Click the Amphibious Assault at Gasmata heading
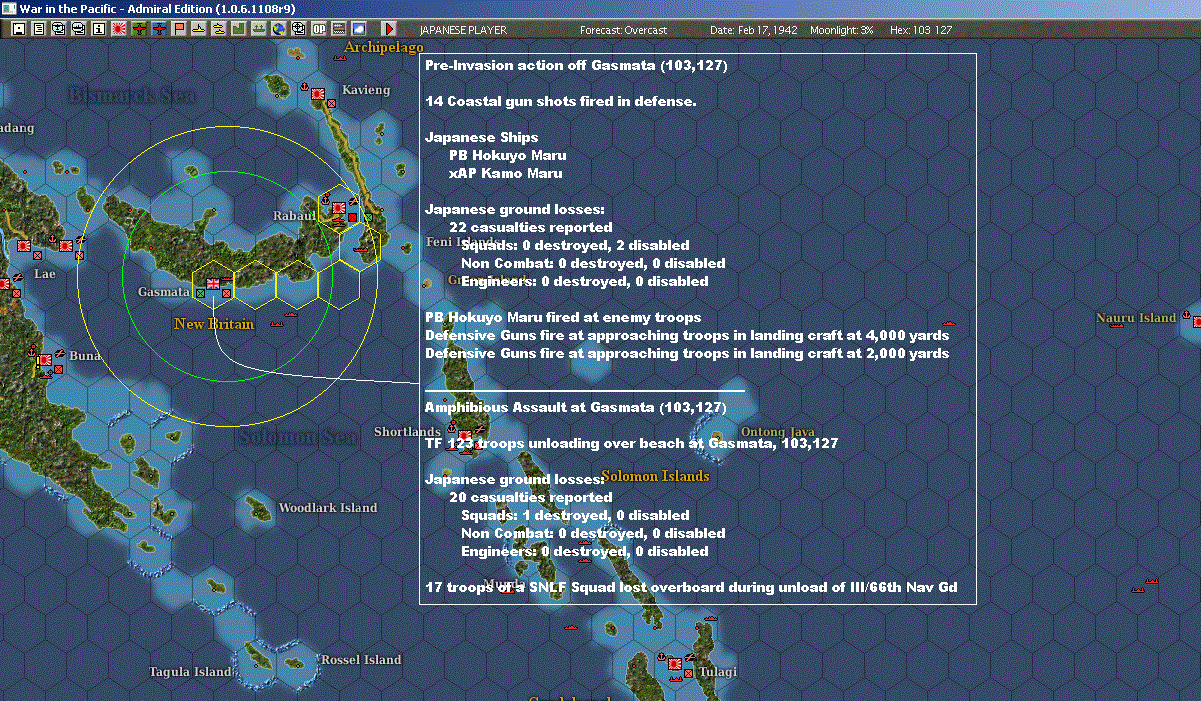 point(576,407)
